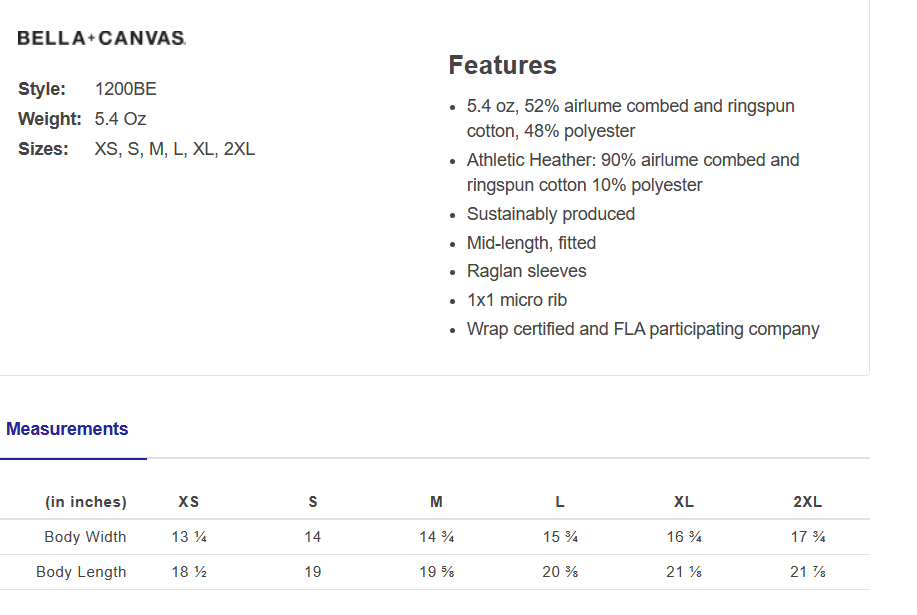The image size is (917, 615).
Task: Click the M size column header
Action: coord(436,502)
